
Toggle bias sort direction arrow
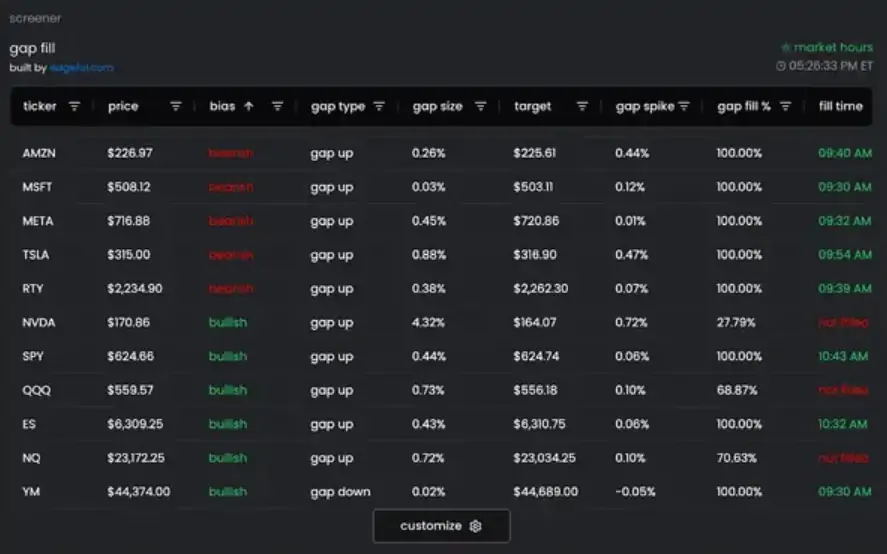point(249,106)
